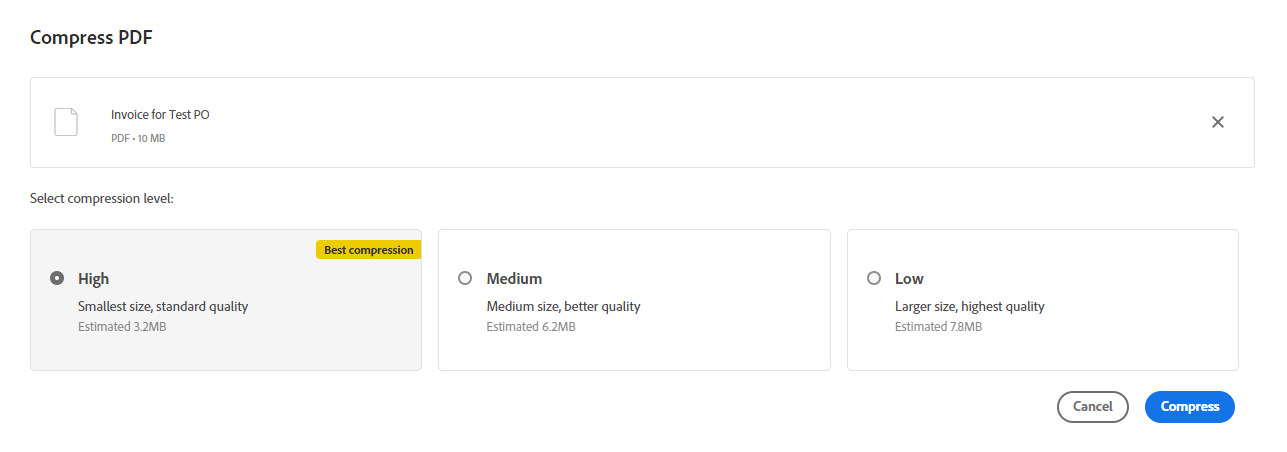1287x452 pixels.
Task: Click the Estimated 7.8MB size text
Action: pyautogui.click(x=938, y=327)
